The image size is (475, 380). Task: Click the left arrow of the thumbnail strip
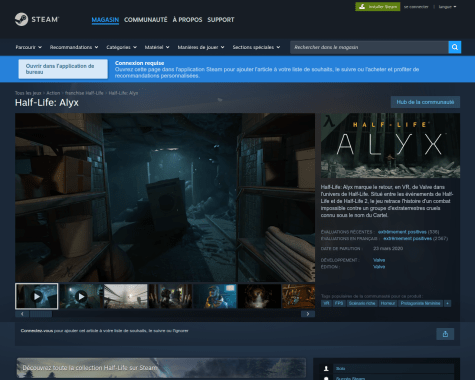(x=22, y=314)
